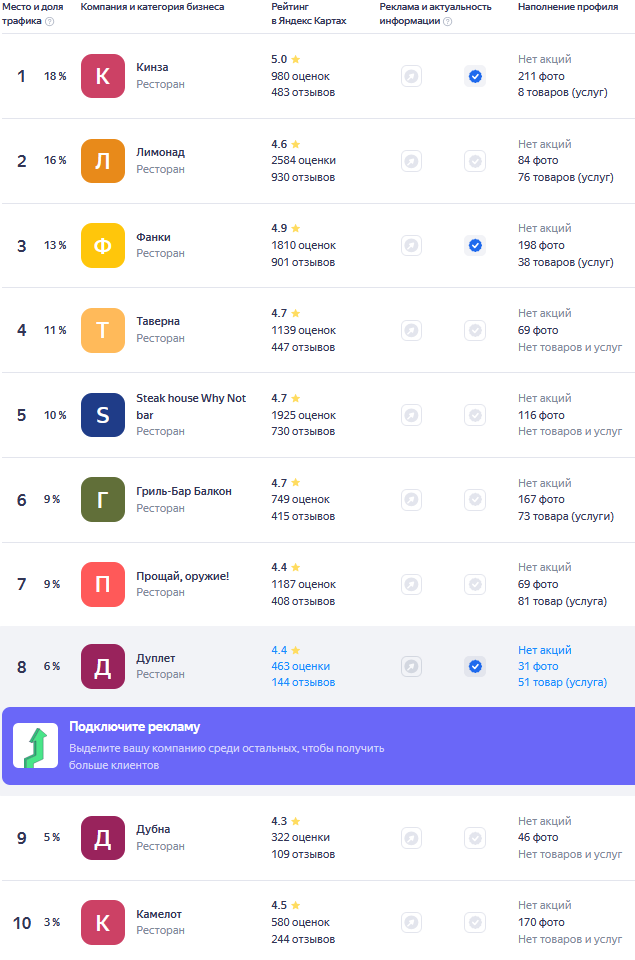This screenshot has width=635, height=960.
Task: Open the 144 отзывов link for Дуплет
Action: [x=303, y=682]
